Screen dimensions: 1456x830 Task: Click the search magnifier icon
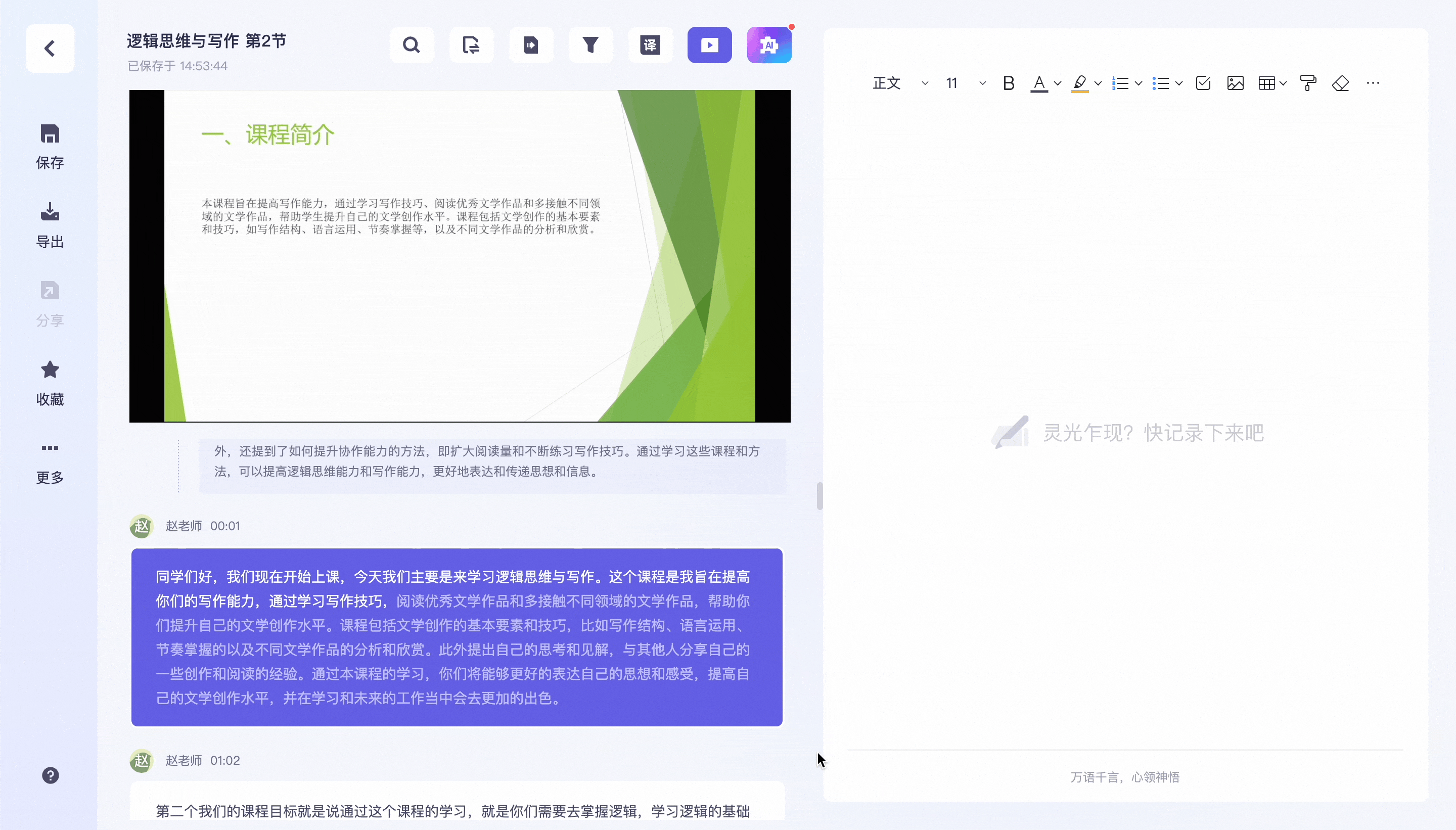tap(411, 45)
